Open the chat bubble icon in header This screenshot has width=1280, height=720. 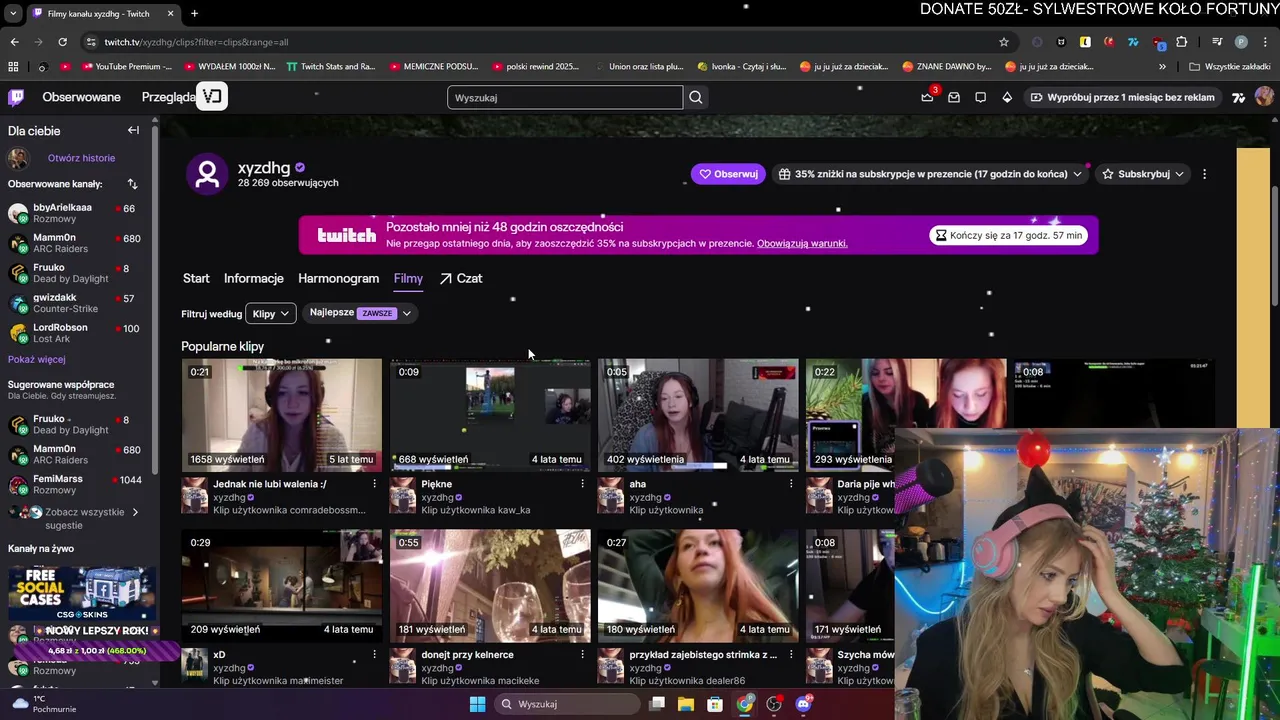(x=980, y=97)
